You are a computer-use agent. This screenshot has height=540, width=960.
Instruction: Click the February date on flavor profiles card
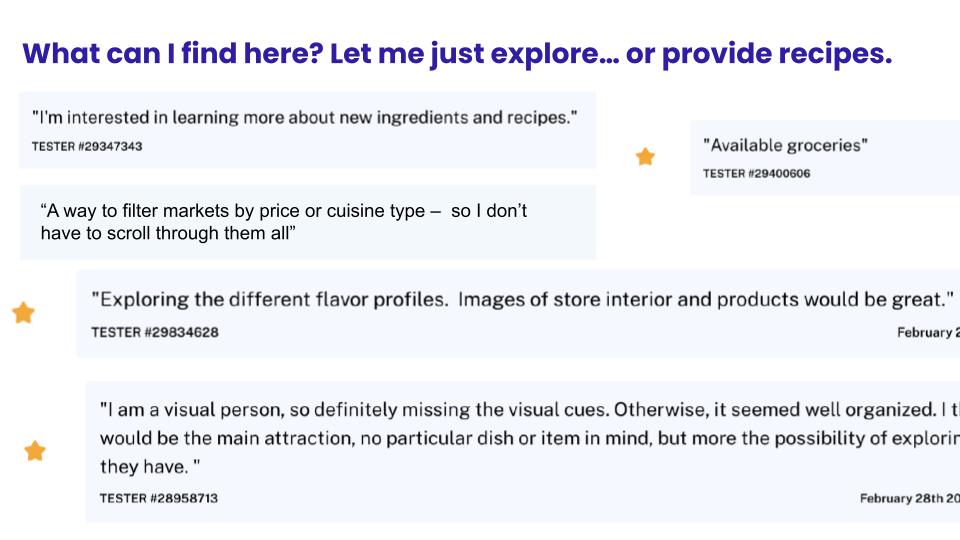[928, 332]
